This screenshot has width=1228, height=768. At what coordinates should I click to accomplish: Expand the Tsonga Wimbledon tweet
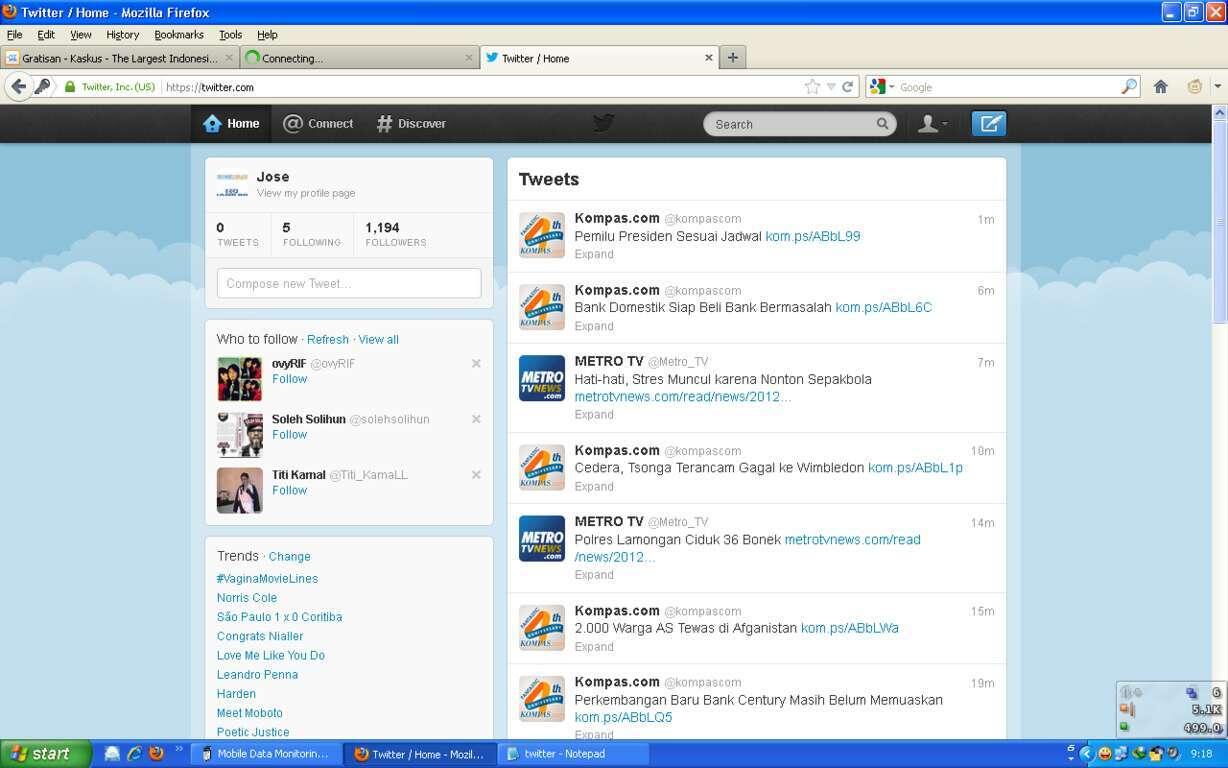click(594, 486)
